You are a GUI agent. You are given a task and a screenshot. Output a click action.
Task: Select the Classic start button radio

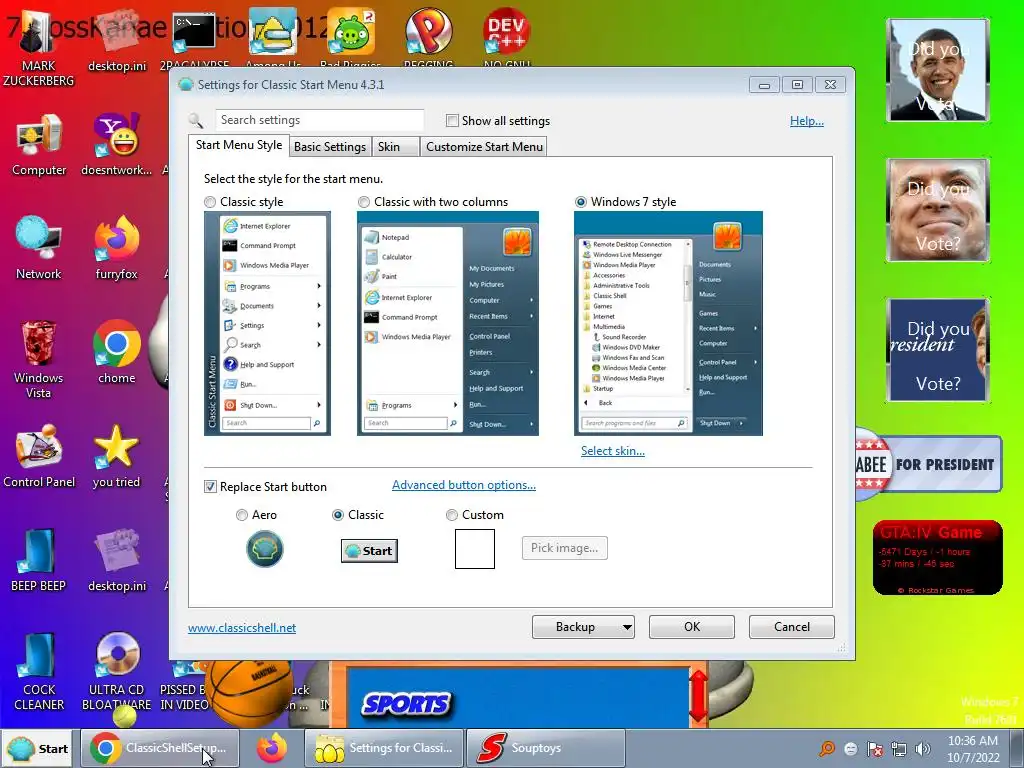coord(338,515)
